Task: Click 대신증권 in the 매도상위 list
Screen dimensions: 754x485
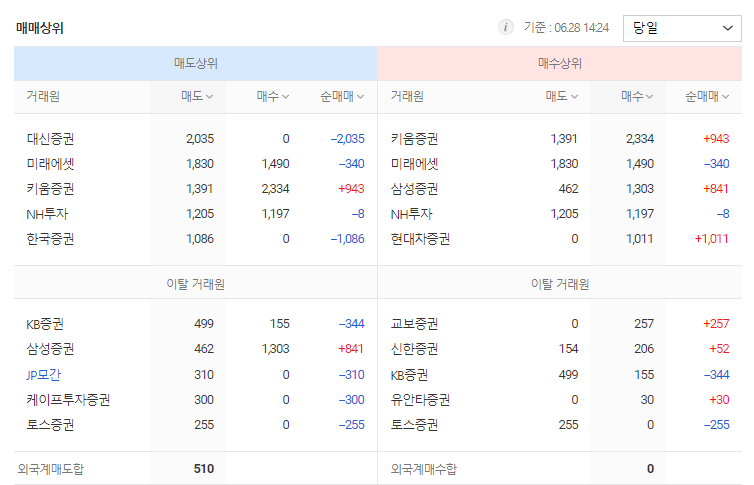Action: point(50,139)
